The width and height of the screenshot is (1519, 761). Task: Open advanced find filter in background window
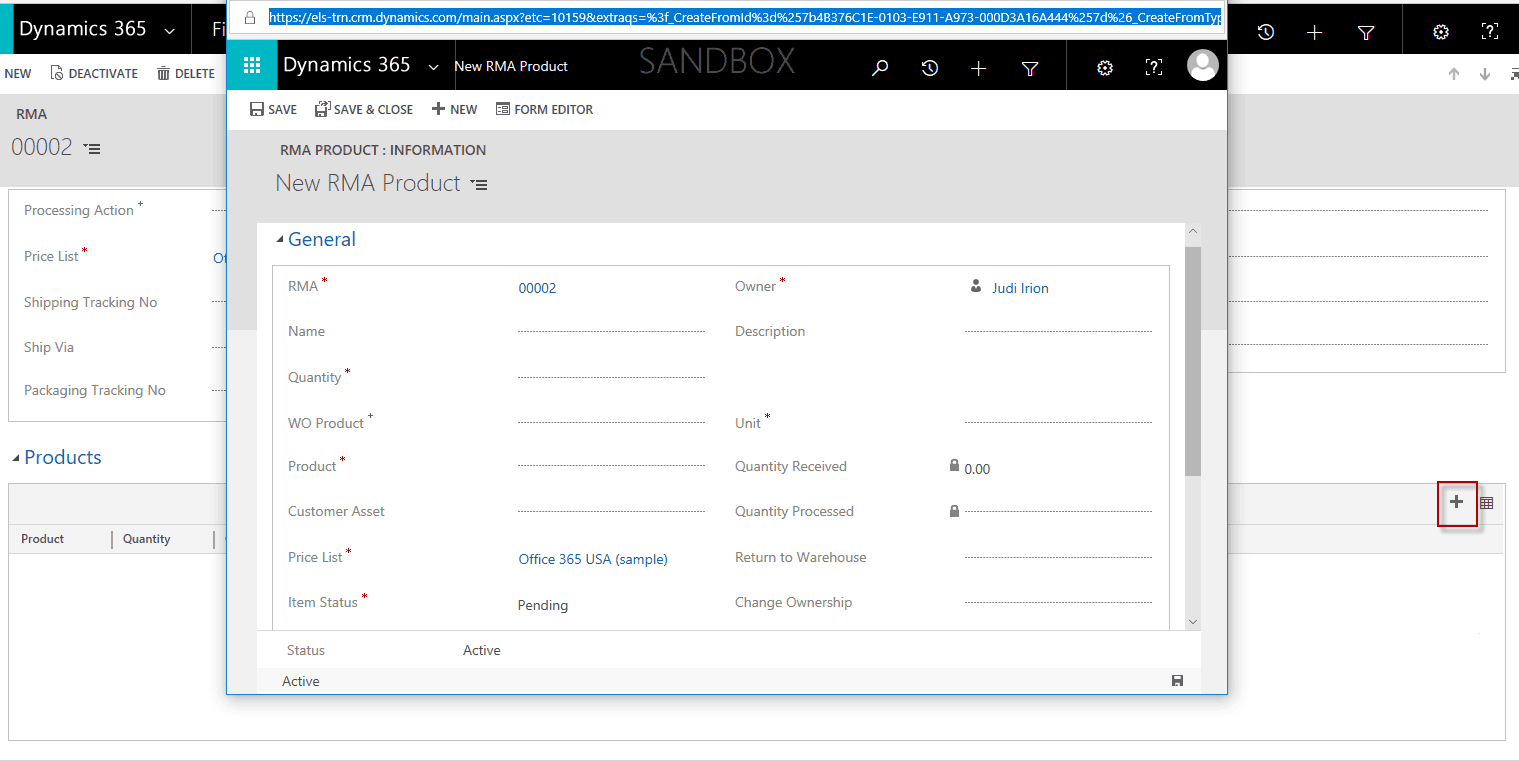point(1366,32)
